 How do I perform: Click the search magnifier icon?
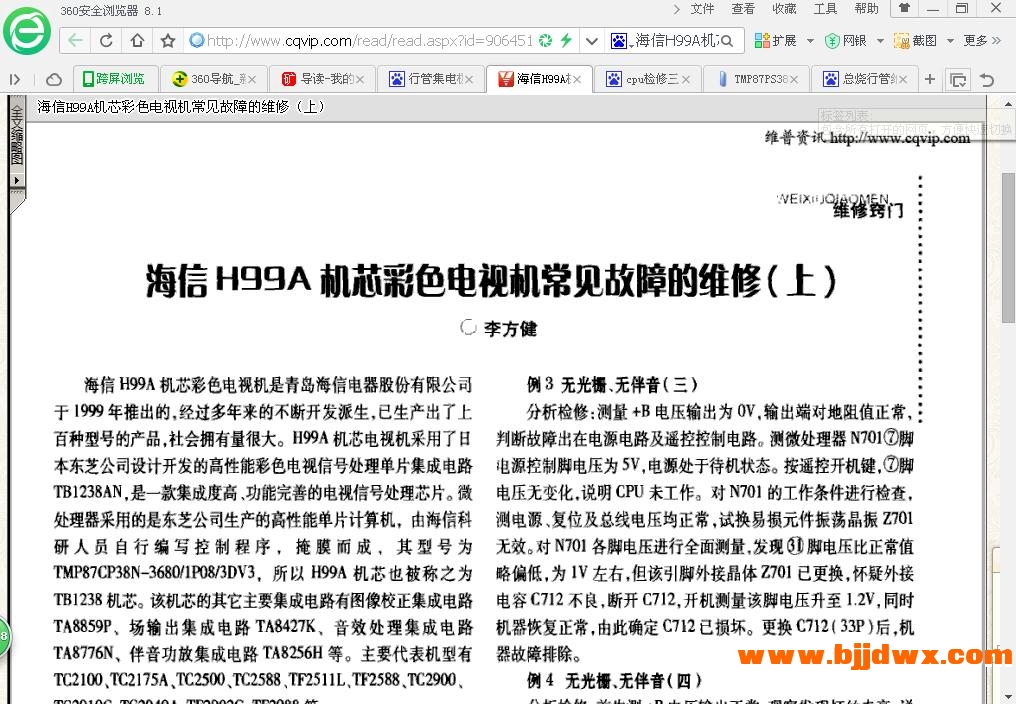[x=727, y=41]
